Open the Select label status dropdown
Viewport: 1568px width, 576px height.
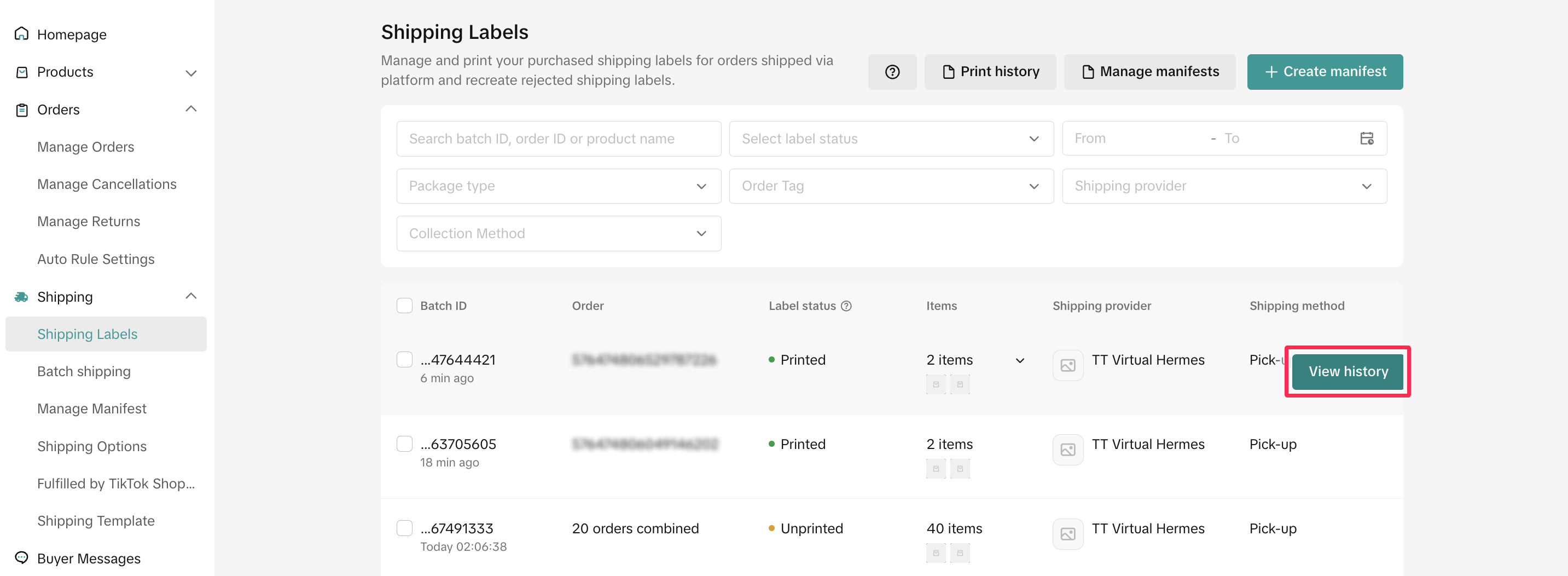point(891,139)
